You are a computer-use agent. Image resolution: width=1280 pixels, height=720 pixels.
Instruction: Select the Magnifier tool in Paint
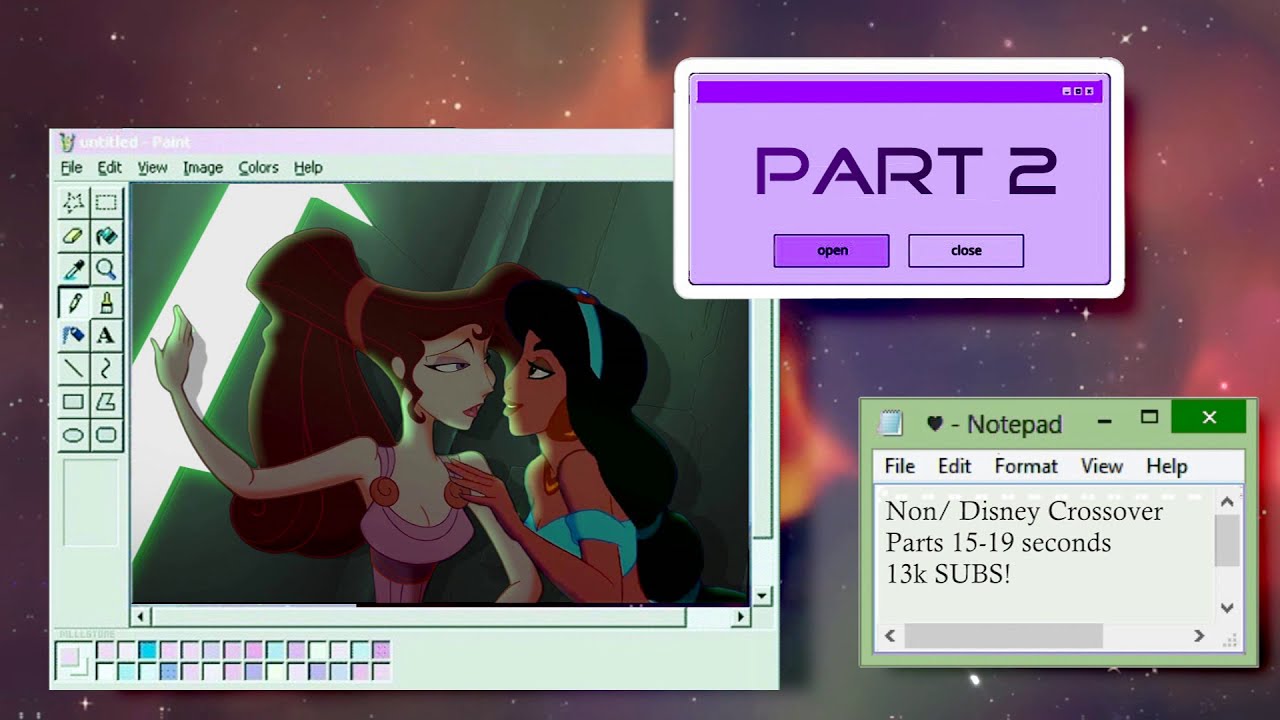coord(106,269)
